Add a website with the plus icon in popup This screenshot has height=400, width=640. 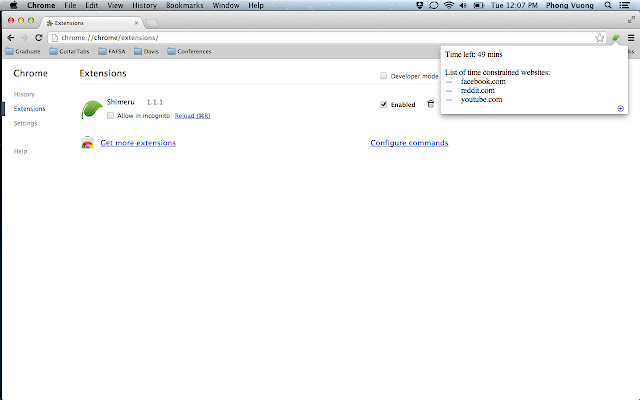click(x=620, y=108)
